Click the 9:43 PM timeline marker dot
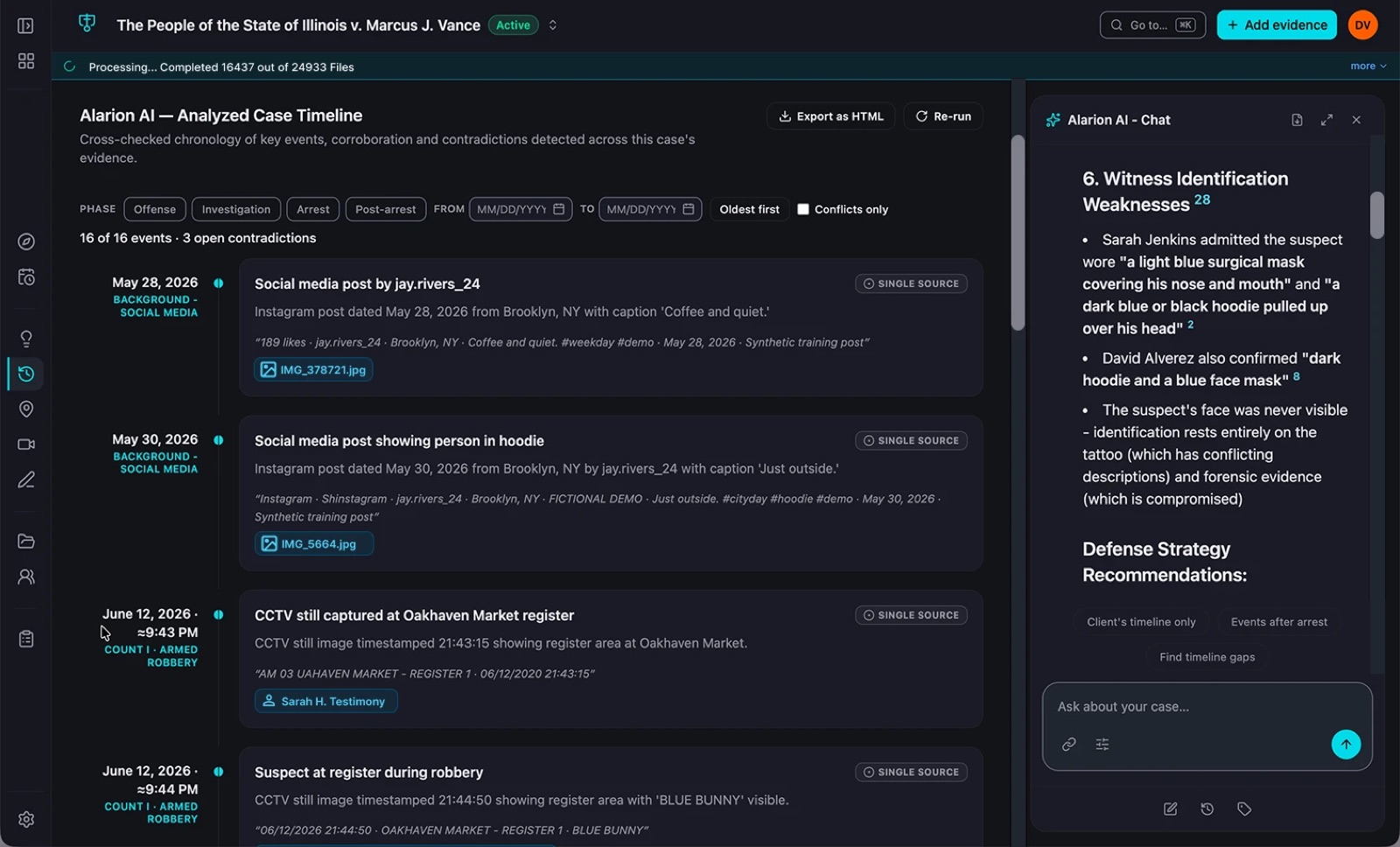 point(218,615)
